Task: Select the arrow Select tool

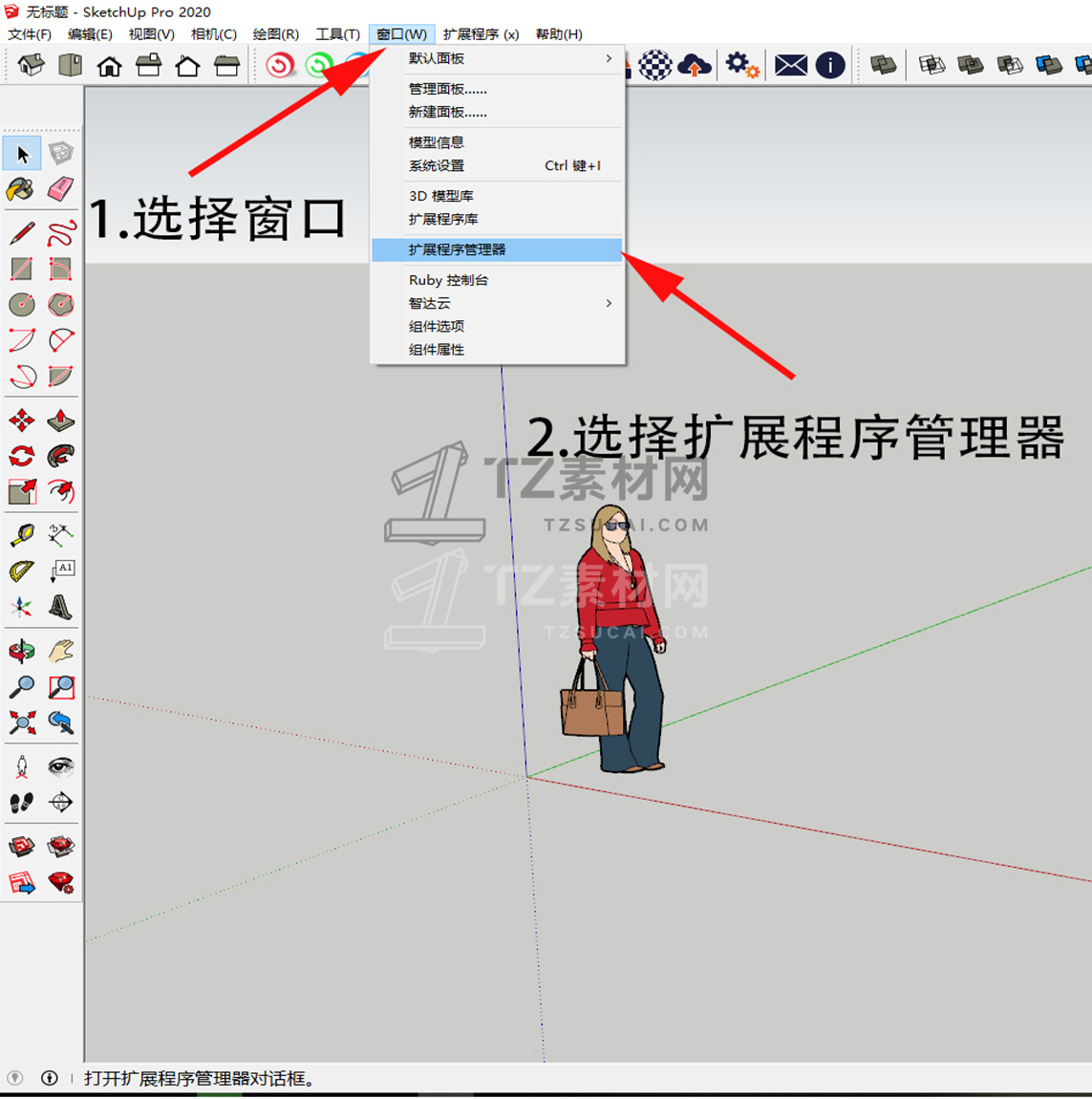Action: 22,154
